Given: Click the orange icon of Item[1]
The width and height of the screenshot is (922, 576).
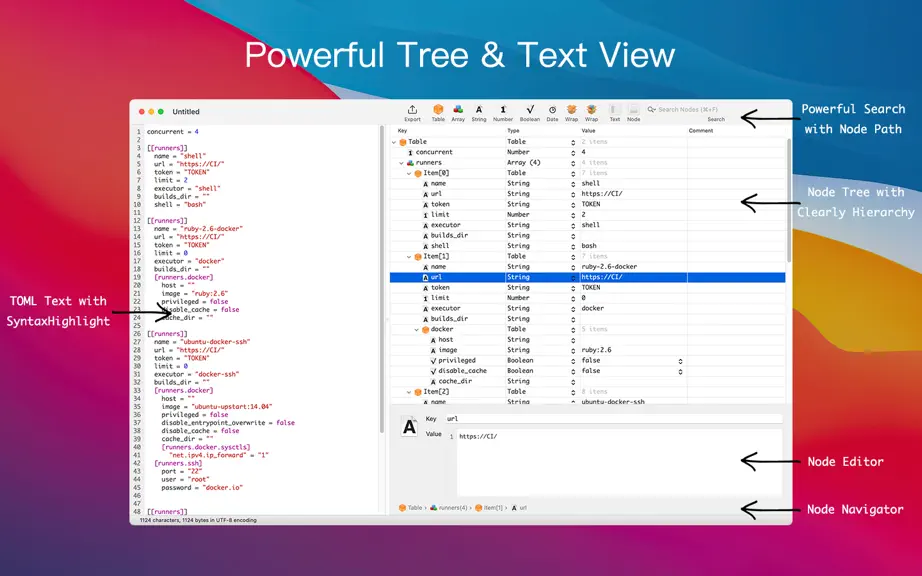Looking at the screenshot, I should [x=418, y=257].
